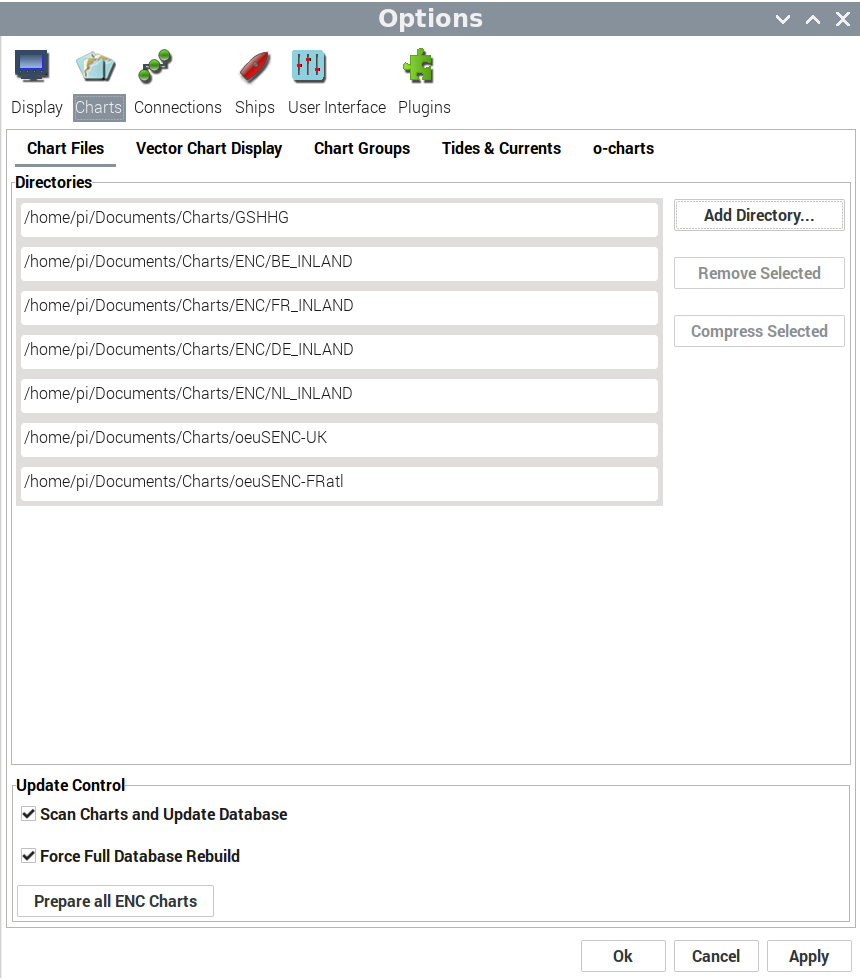
Task: Open the Connections settings icon
Action: [156, 67]
